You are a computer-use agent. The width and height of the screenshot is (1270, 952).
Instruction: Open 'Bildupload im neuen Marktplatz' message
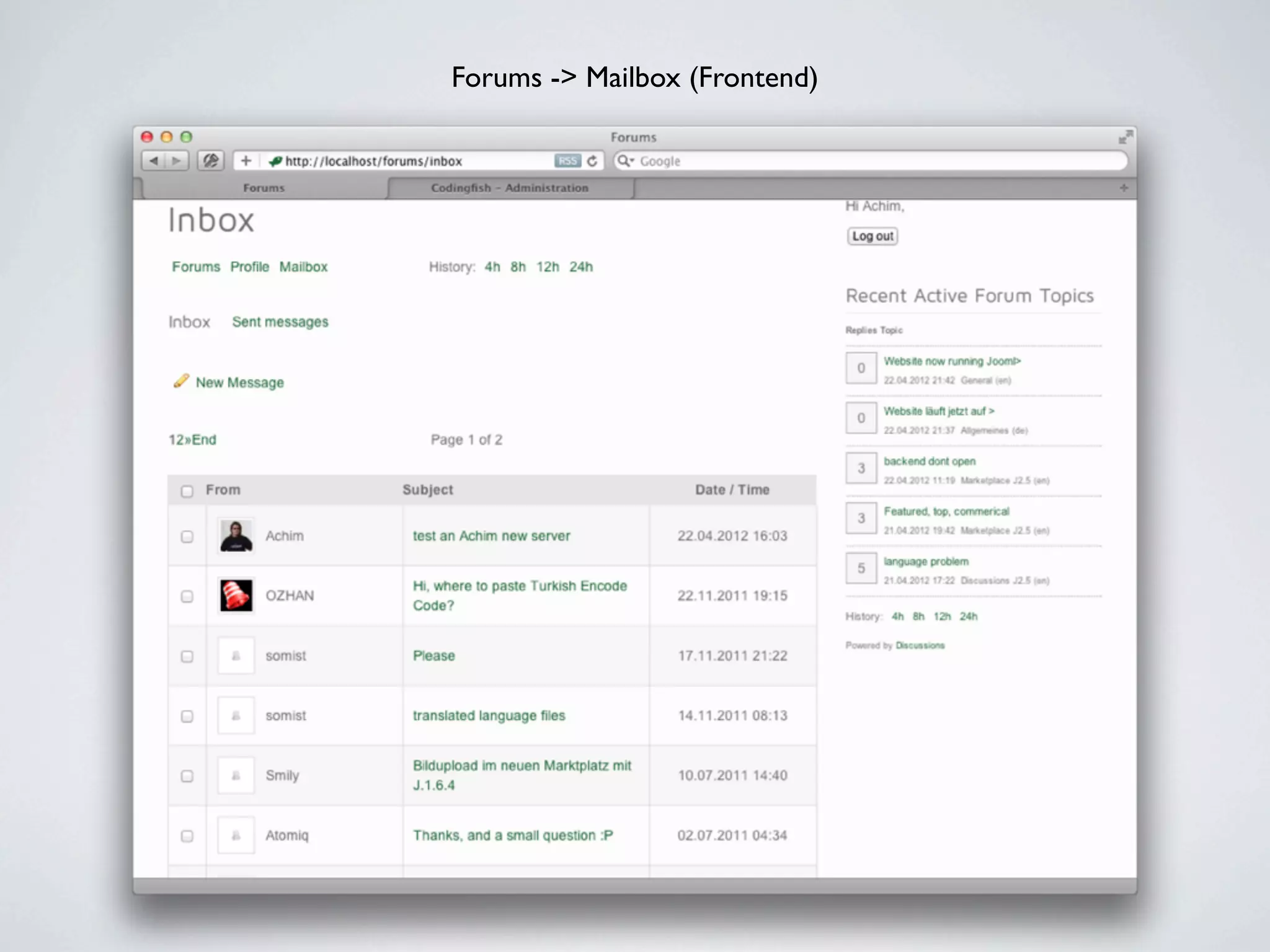coord(522,775)
